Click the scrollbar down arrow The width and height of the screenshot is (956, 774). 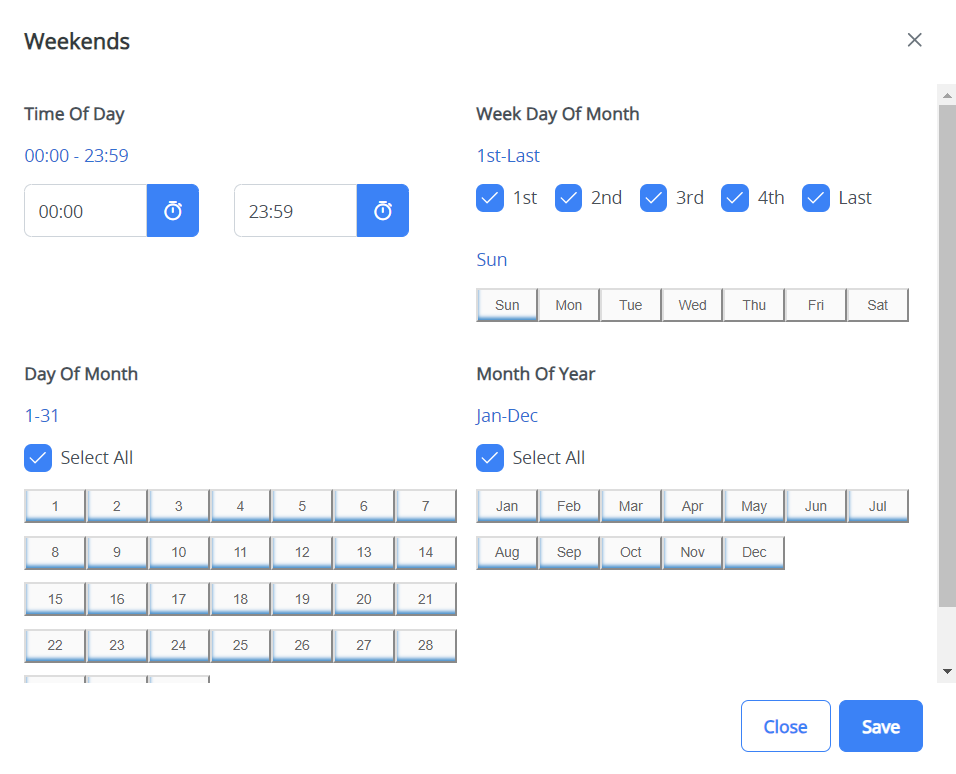(x=946, y=671)
